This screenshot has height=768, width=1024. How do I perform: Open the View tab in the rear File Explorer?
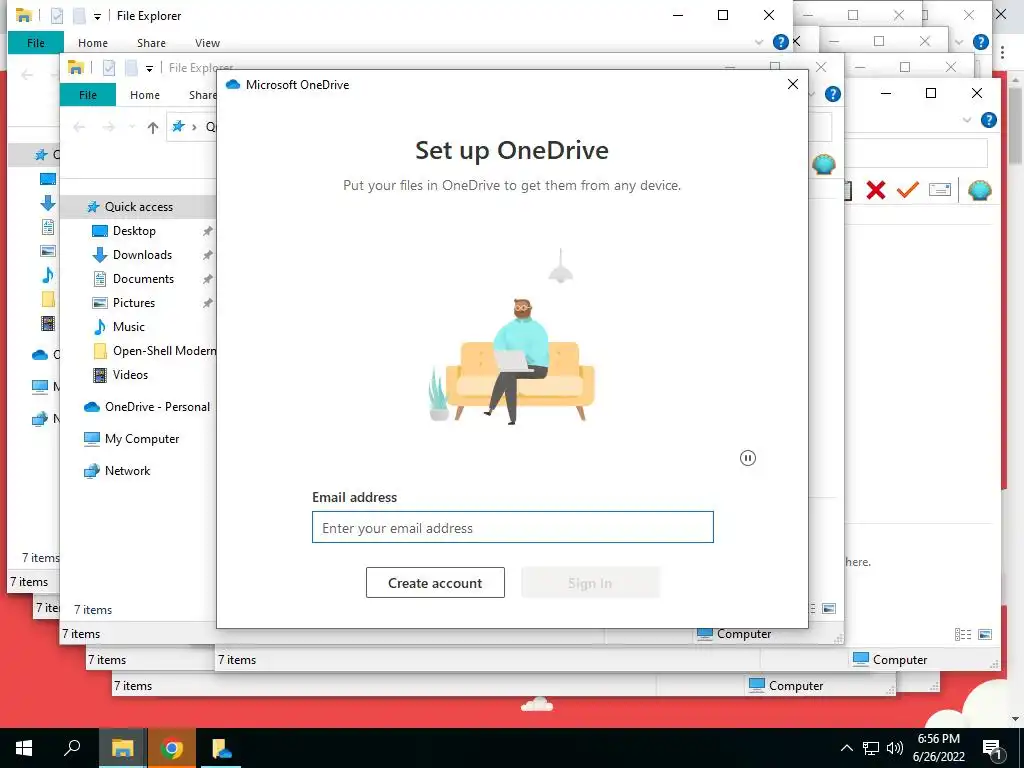[207, 43]
